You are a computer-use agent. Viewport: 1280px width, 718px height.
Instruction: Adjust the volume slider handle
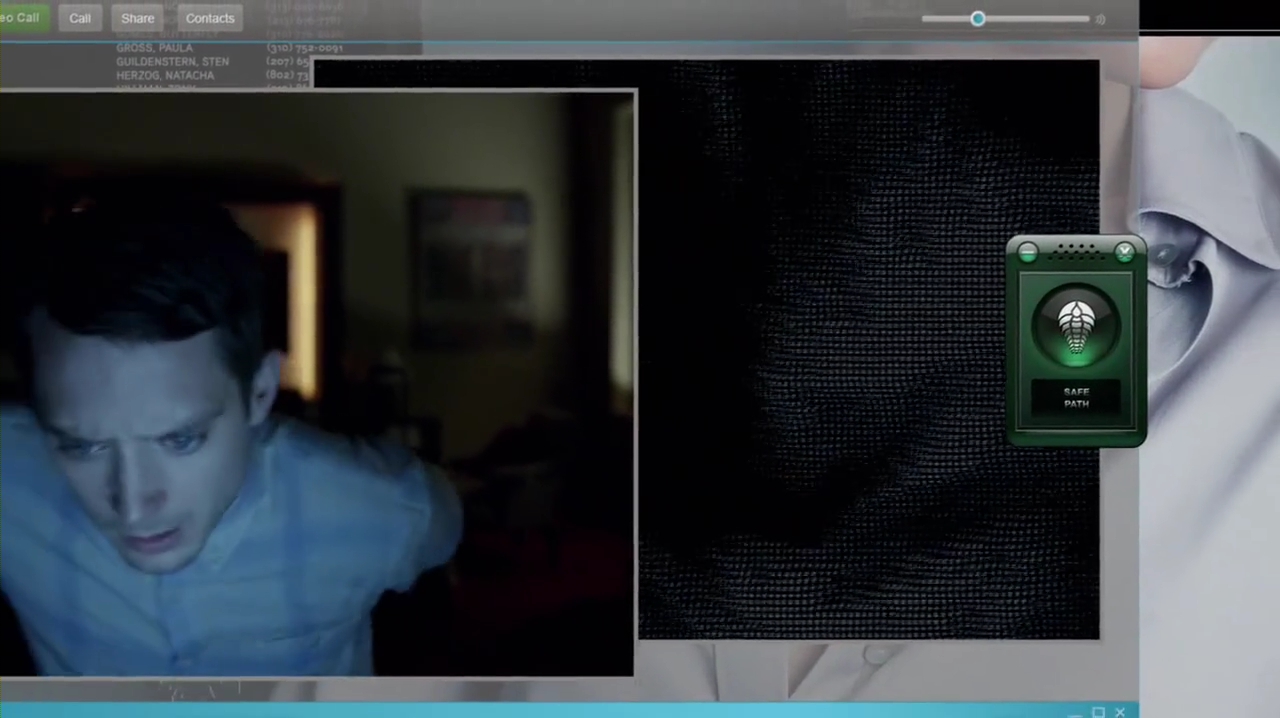pyautogui.click(x=978, y=18)
